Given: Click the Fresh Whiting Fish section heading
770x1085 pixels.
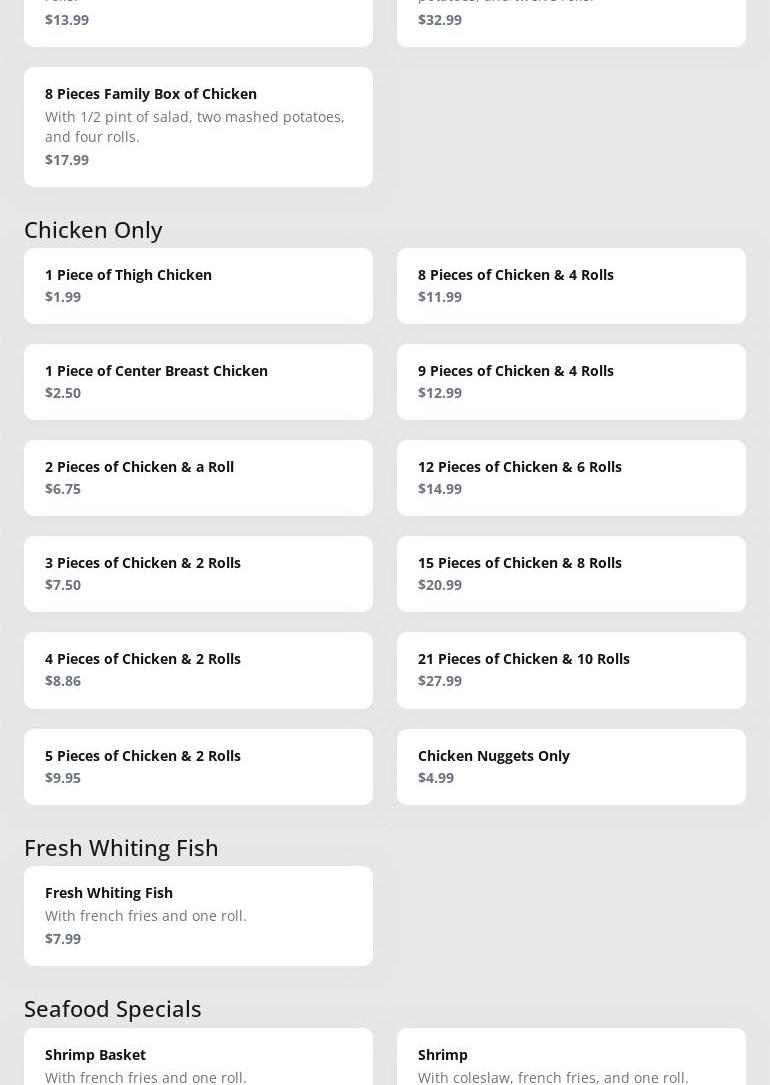Looking at the screenshot, I should 121,847.
